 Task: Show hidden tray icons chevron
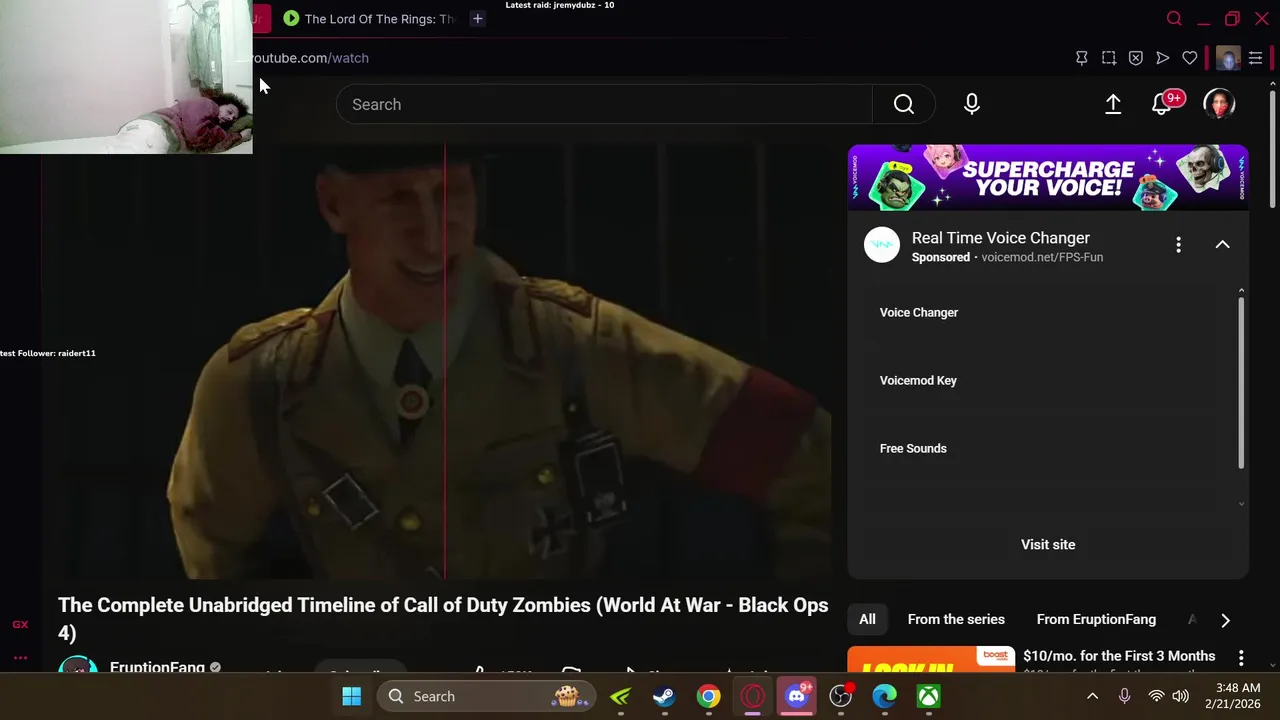pos(1092,696)
